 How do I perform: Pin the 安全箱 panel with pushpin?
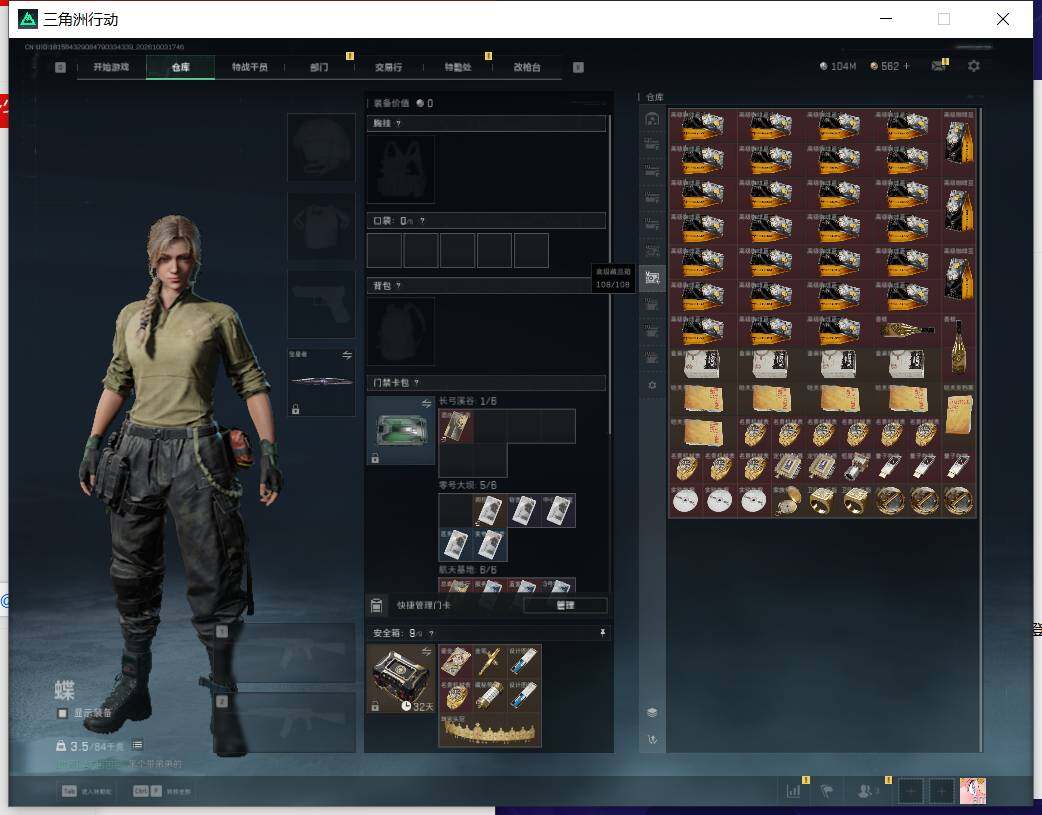pyautogui.click(x=602, y=632)
